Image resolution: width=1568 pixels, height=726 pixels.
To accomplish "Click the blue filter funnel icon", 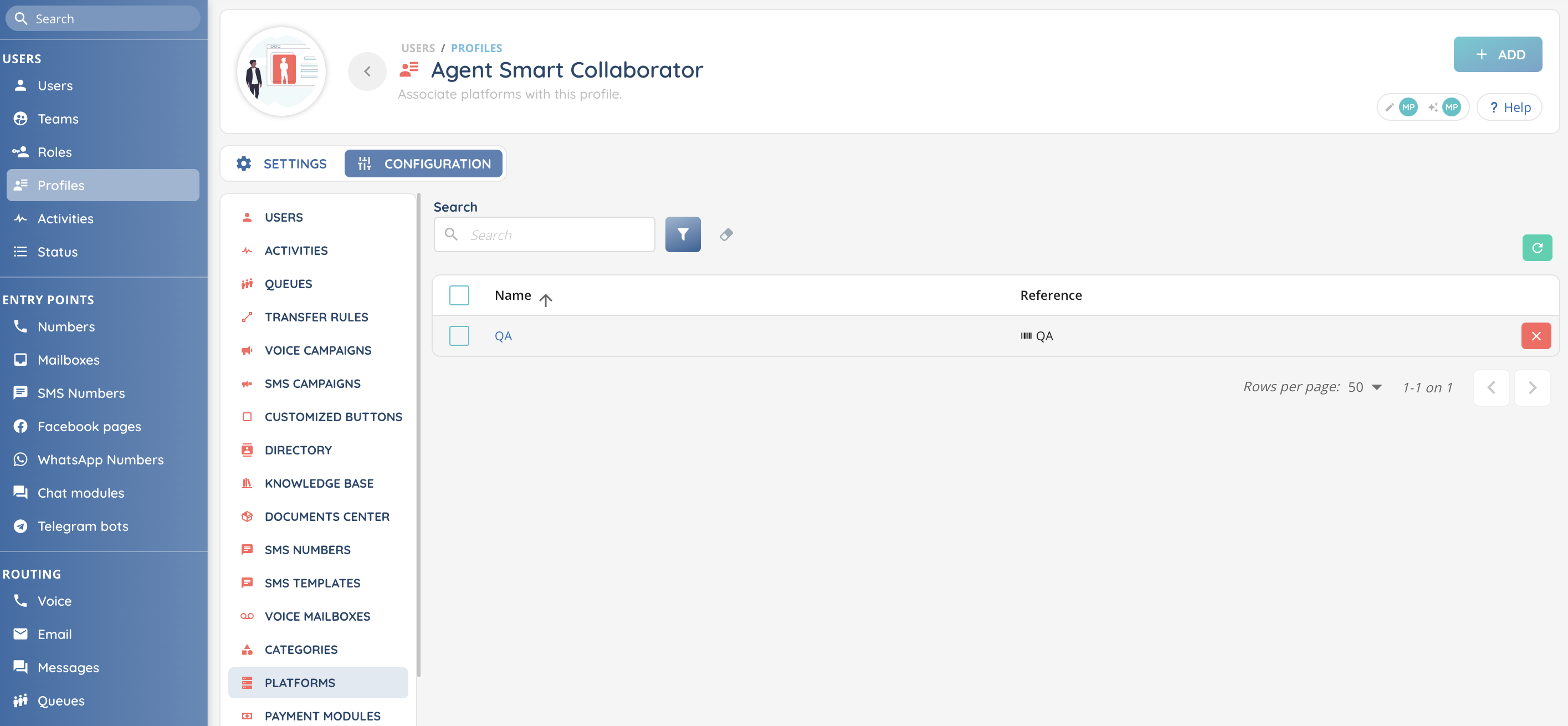I will [683, 234].
